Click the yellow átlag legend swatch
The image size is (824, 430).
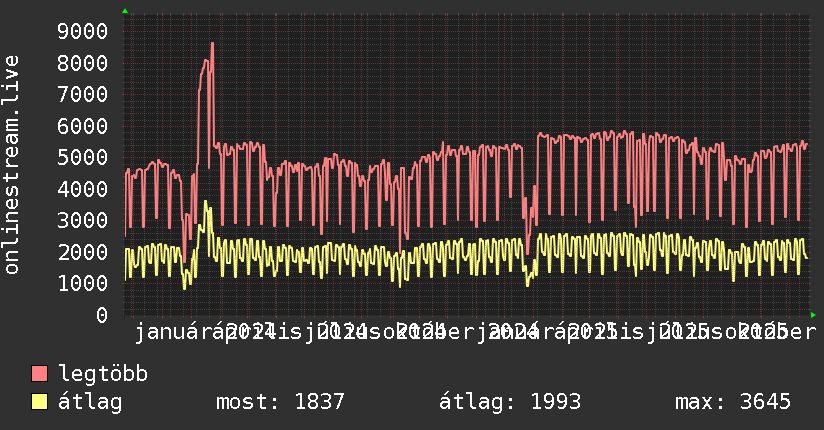39,402
